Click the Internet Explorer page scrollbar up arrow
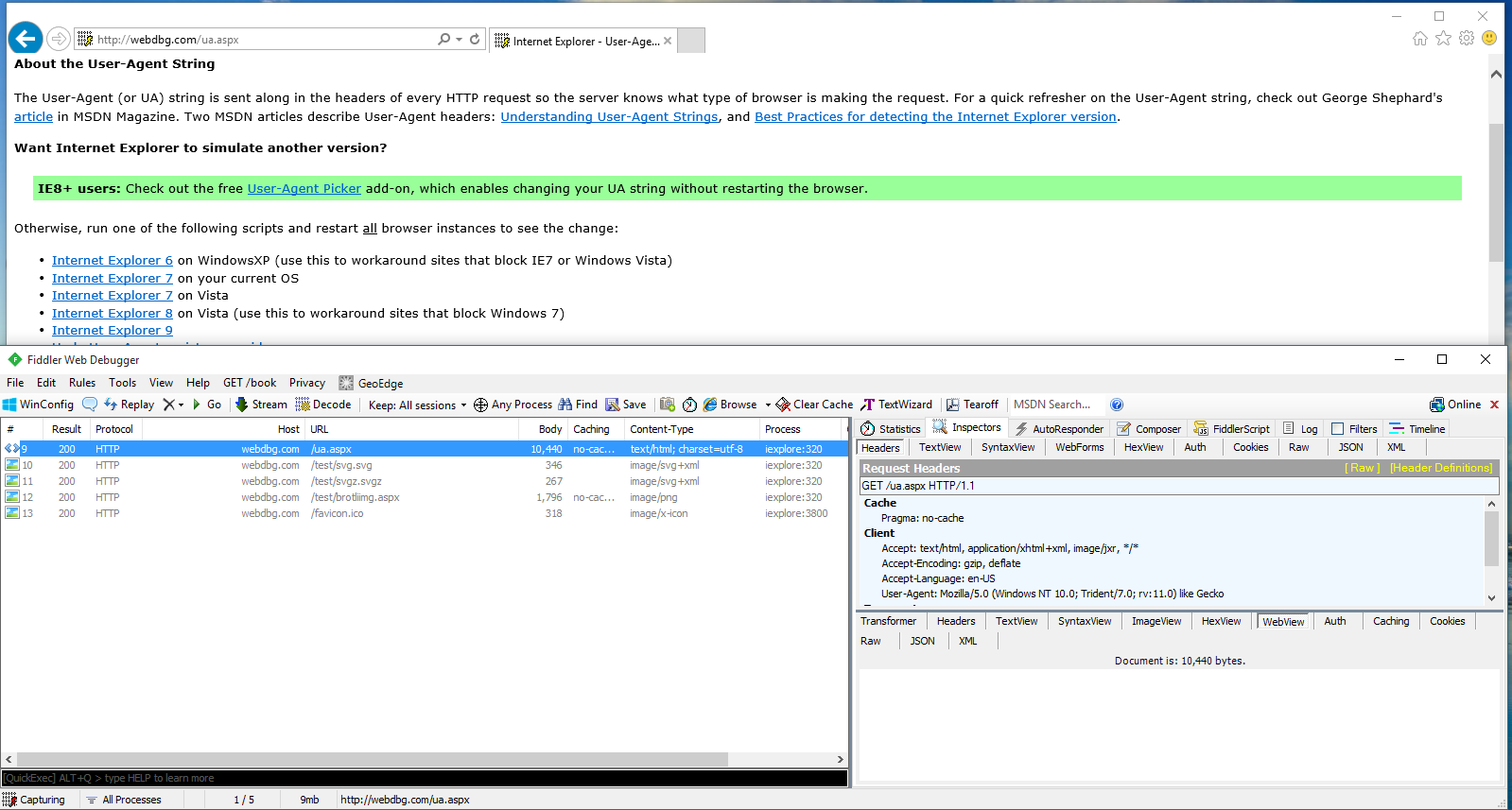Viewport: 1512px width, 810px height. [x=1496, y=74]
